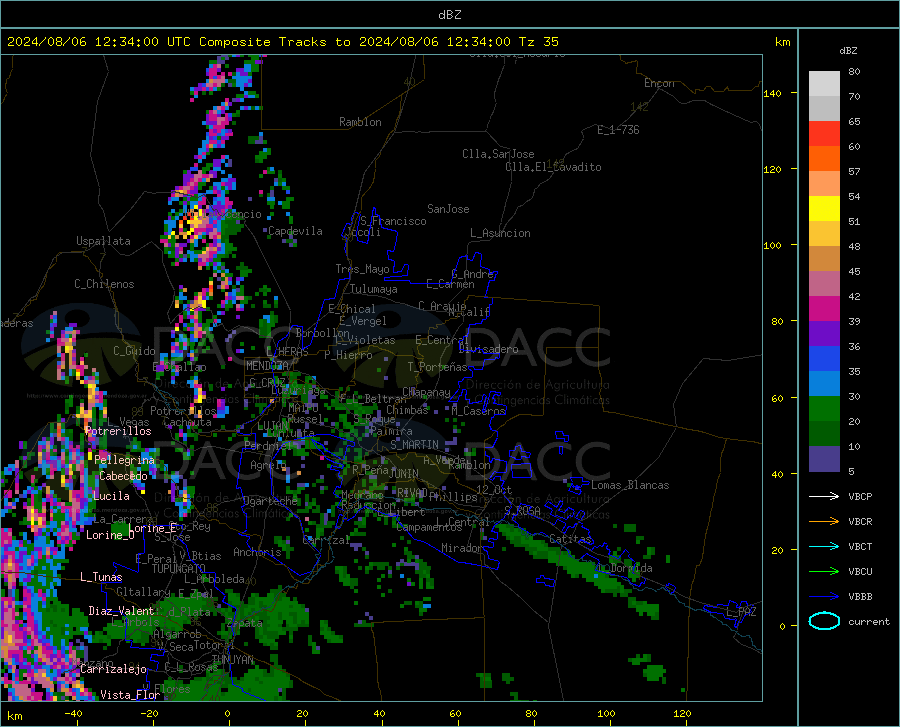
Task: Click the 'Uspallata' place label
Action: (x=103, y=241)
